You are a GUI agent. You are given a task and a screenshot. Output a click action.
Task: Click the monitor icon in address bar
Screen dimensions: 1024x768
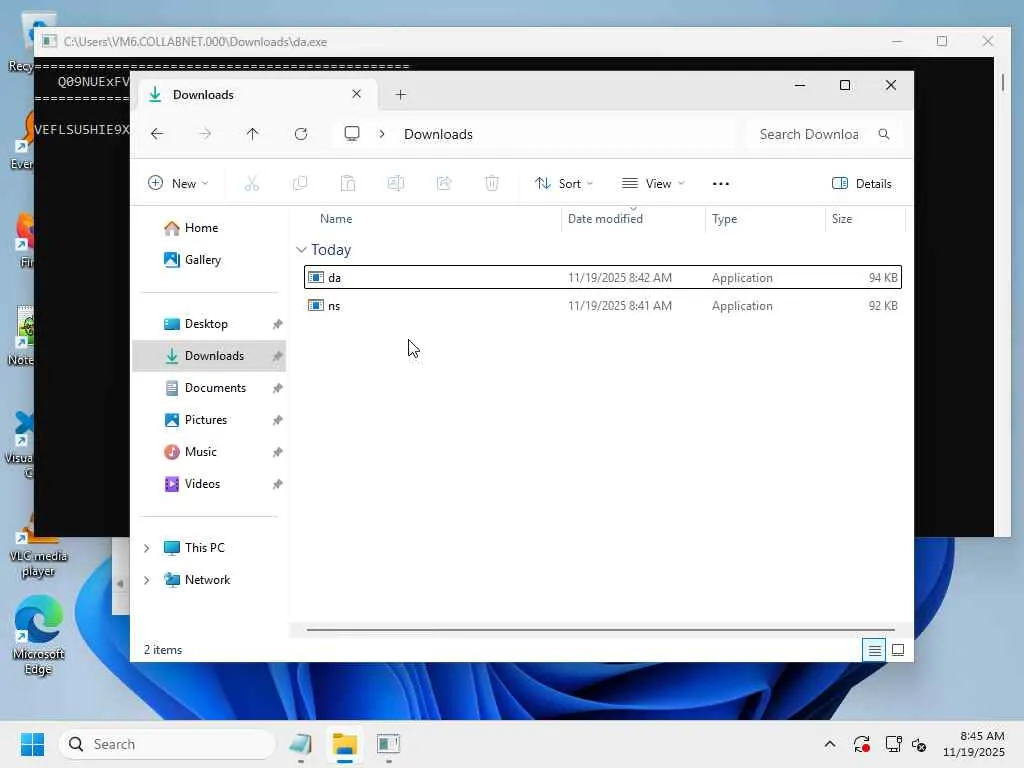(x=352, y=134)
